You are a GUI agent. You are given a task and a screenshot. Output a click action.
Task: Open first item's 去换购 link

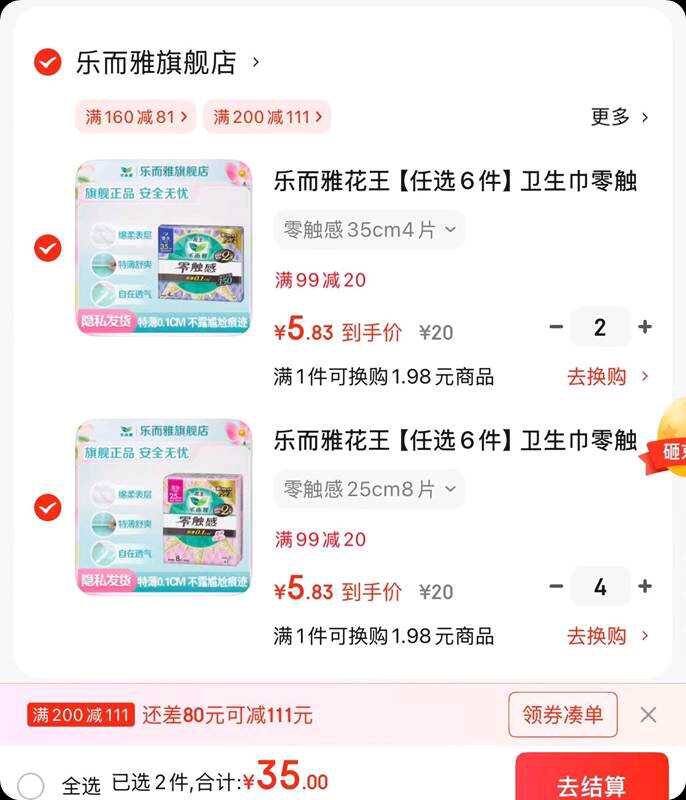coord(607,377)
